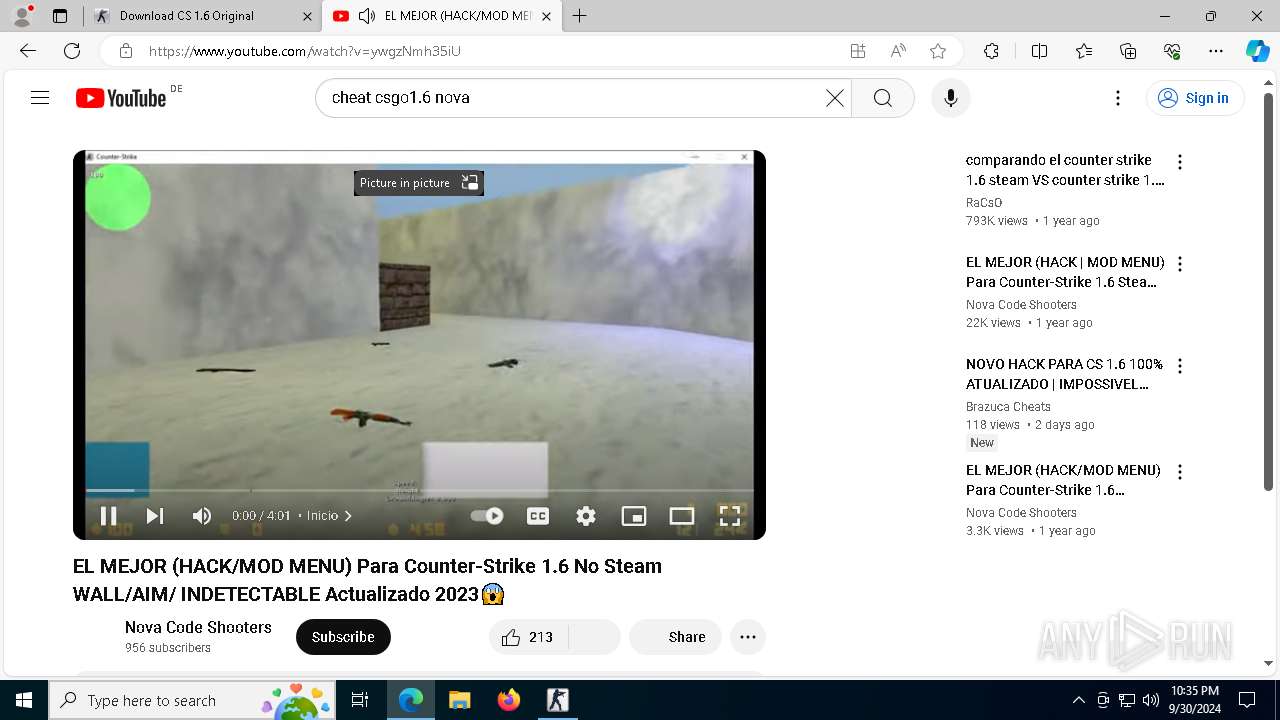Open more actions under video
The image size is (1280, 720).
(748, 637)
